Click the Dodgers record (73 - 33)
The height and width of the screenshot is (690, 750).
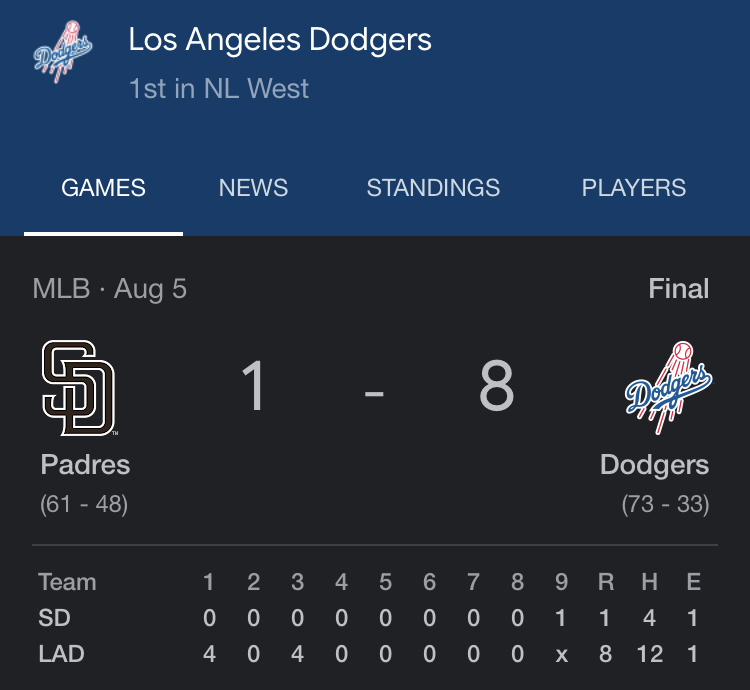665,504
